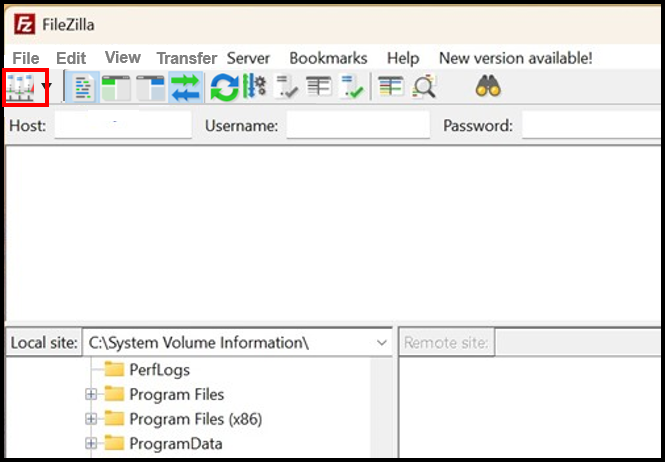Select the Program Files folder
Viewport: 665px width, 462px height.
[x=164, y=395]
